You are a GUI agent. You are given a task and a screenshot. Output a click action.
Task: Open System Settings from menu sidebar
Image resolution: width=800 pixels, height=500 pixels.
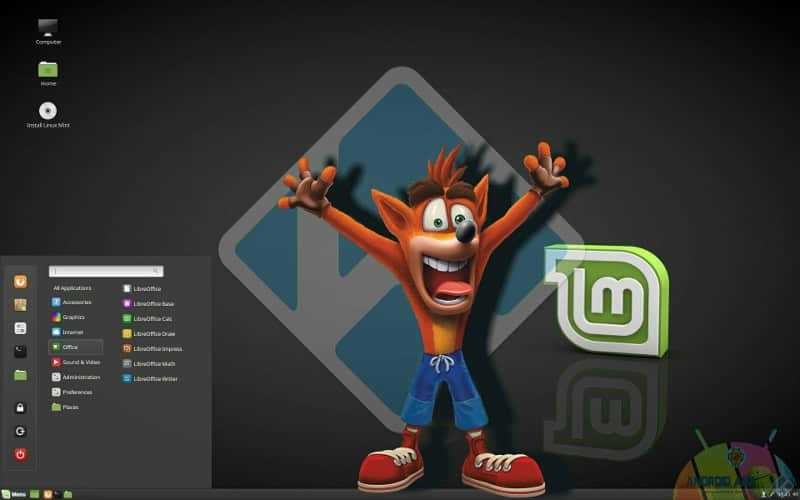coord(20,328)
